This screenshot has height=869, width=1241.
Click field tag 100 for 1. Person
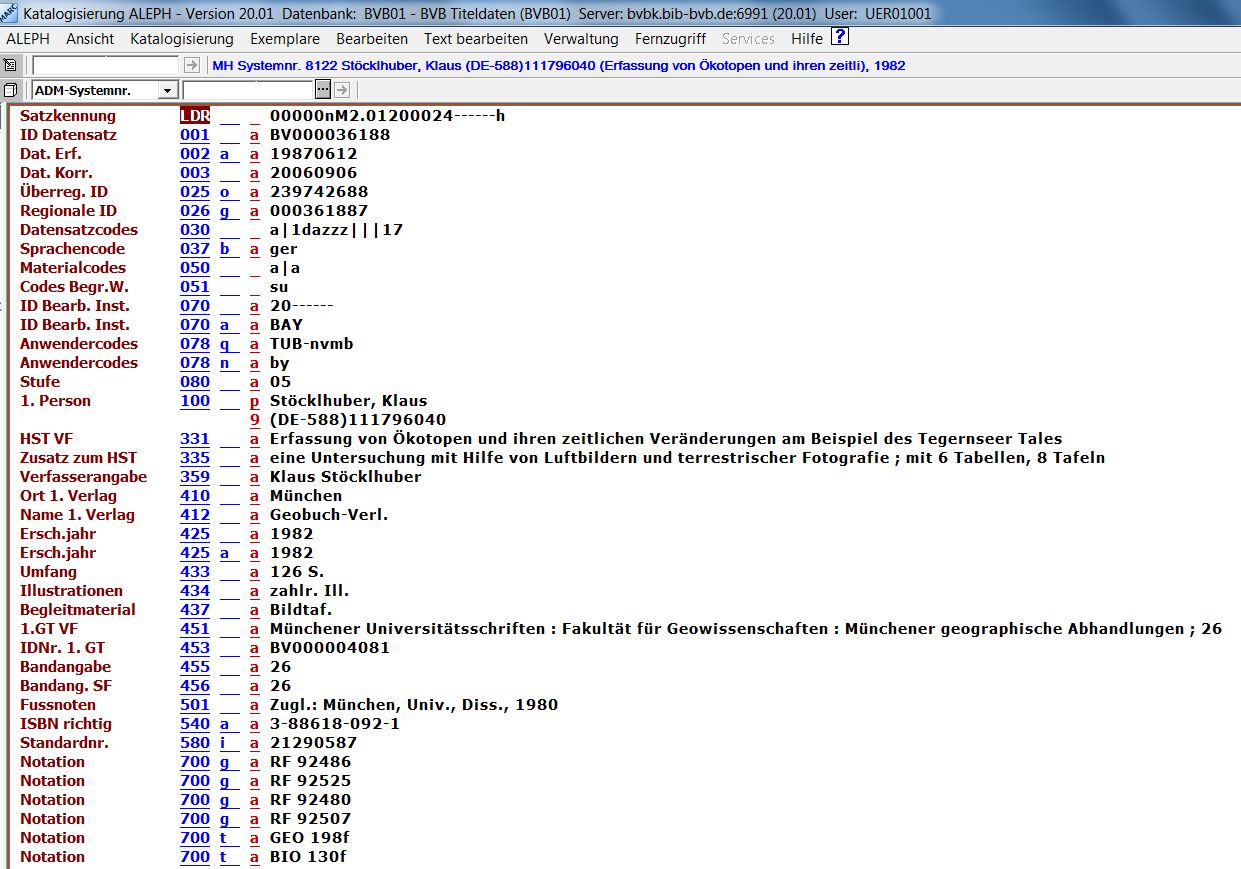(x=195, y=401)
